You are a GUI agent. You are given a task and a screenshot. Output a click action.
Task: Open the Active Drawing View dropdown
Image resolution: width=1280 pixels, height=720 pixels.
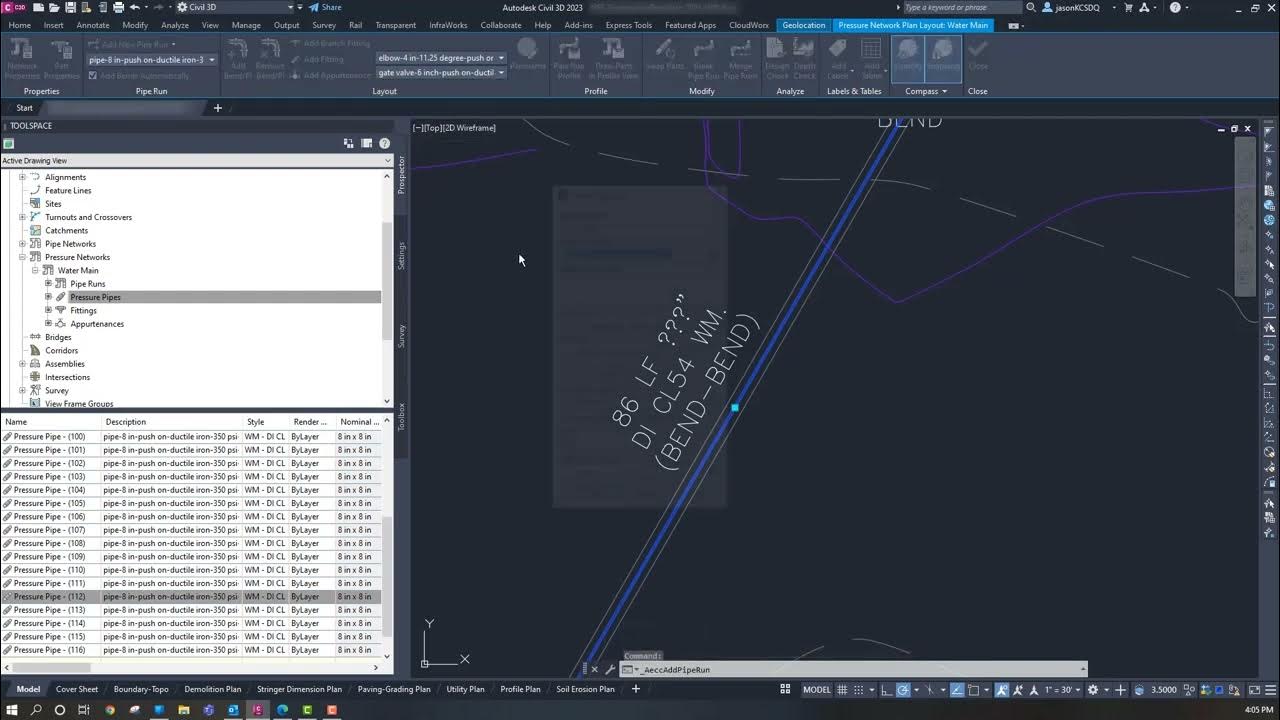click(196, 161)
